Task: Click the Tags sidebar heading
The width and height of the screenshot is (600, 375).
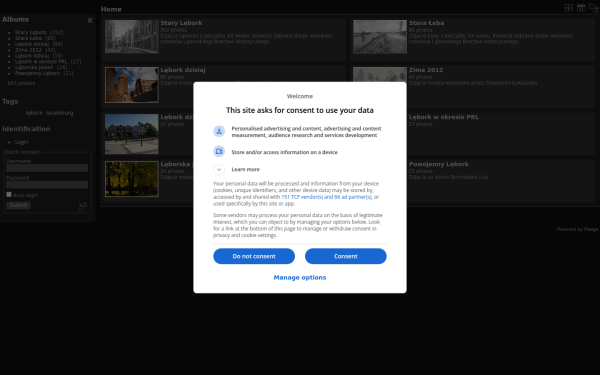Action: [10, 101]
